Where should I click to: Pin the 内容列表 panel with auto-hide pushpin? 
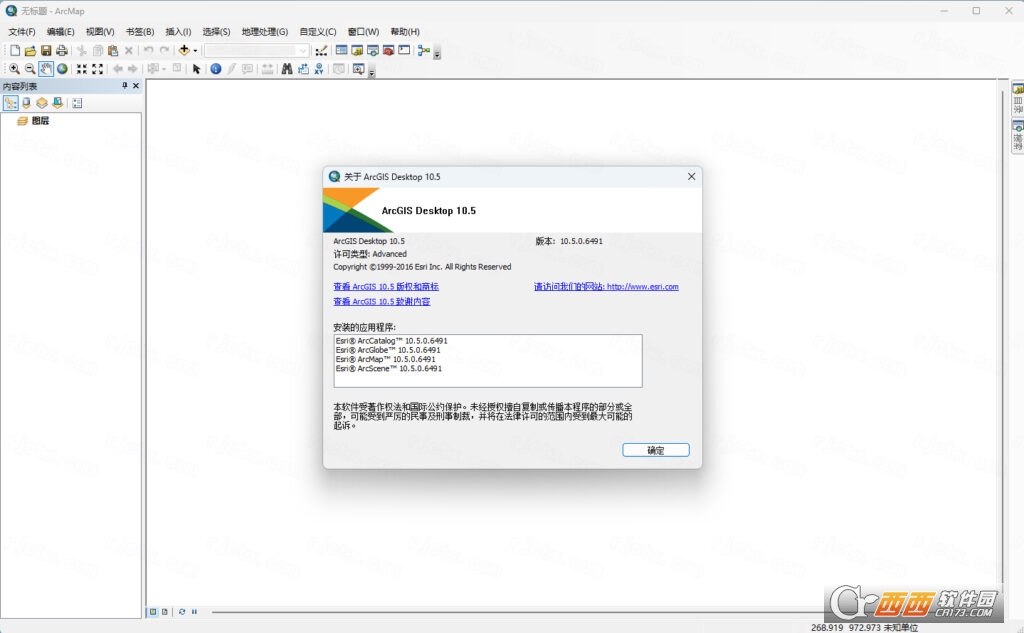(x=125, y=86)
